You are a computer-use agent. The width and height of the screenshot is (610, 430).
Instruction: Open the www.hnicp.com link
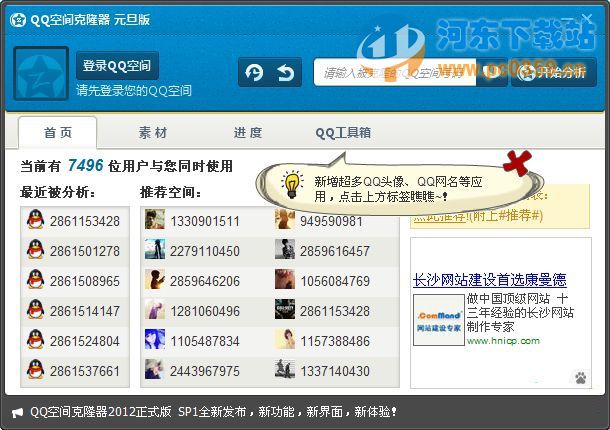pos(503,341)
